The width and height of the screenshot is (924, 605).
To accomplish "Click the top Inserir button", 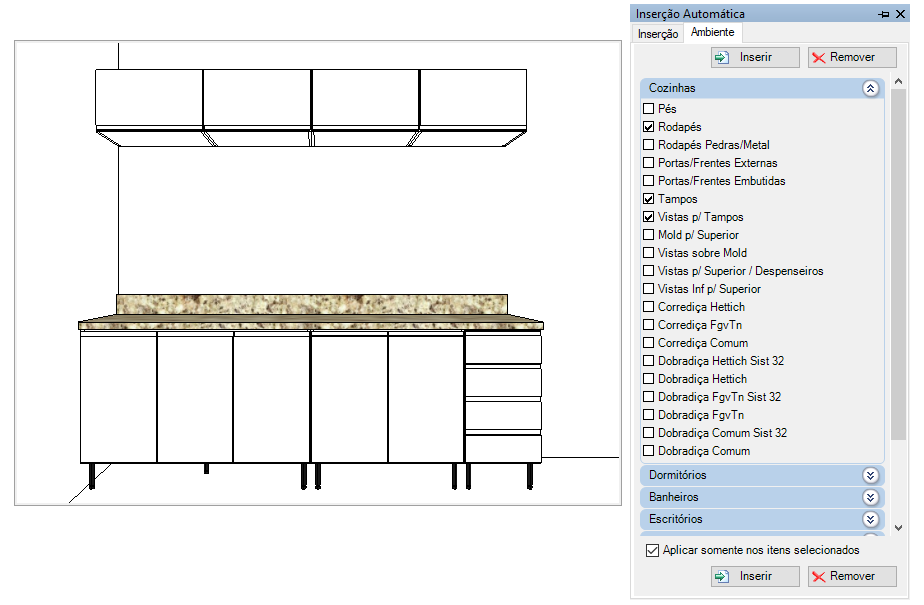I will point(755,57).
